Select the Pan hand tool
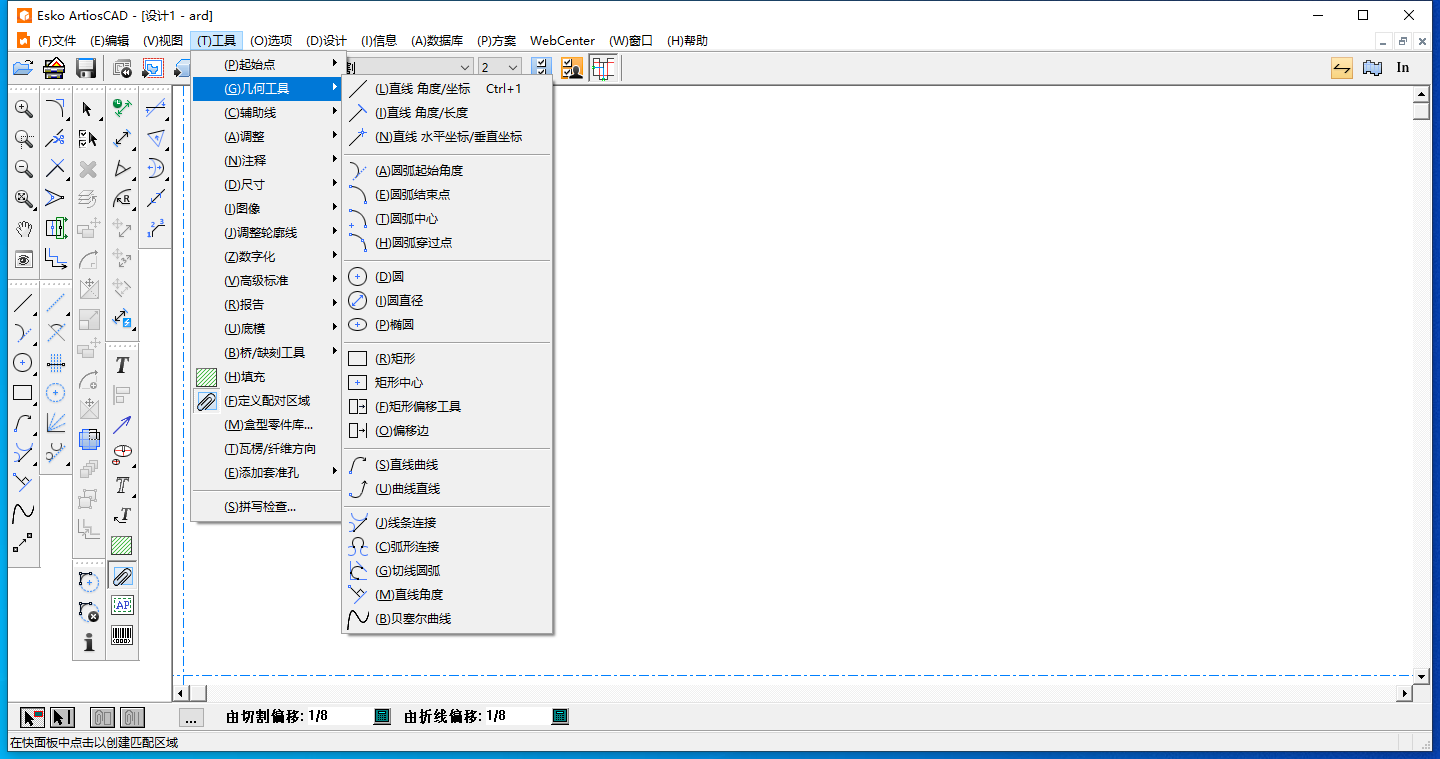 [x=24, y=229]
